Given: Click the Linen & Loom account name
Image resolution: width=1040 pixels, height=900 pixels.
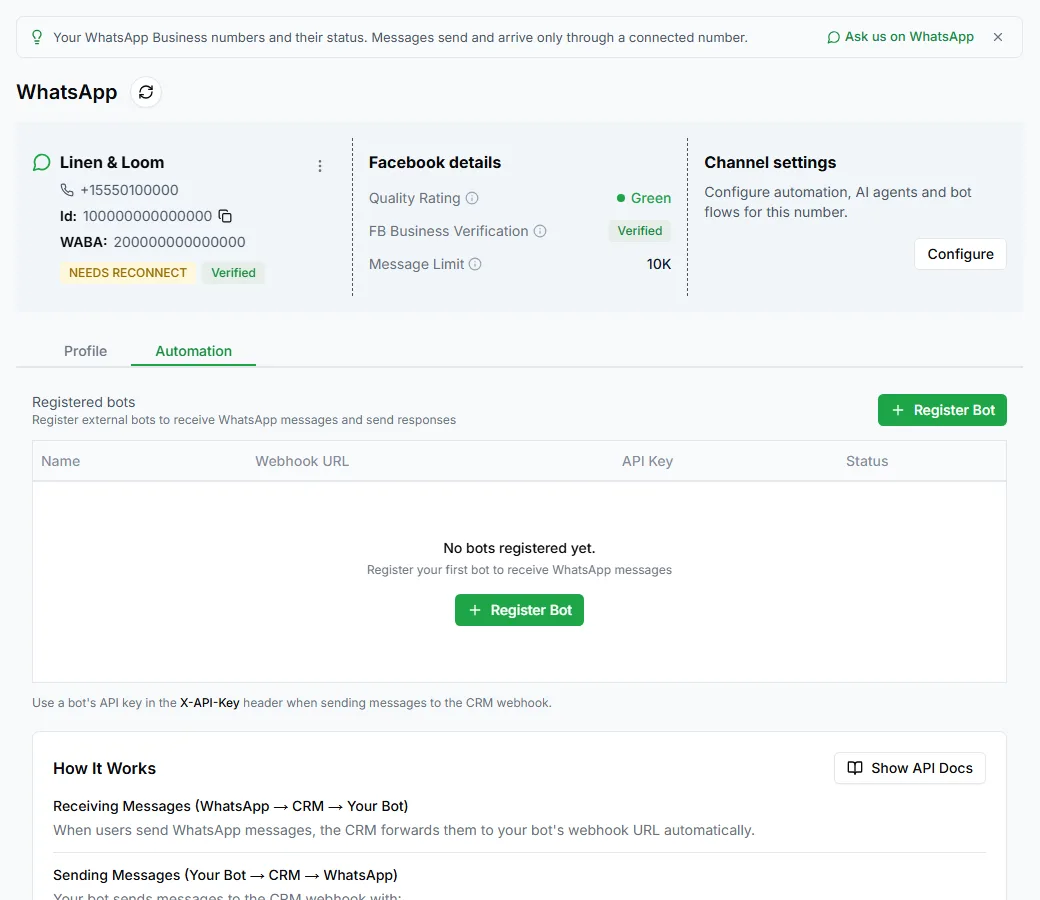Looking at the screenshot, I should pos(111,162).
